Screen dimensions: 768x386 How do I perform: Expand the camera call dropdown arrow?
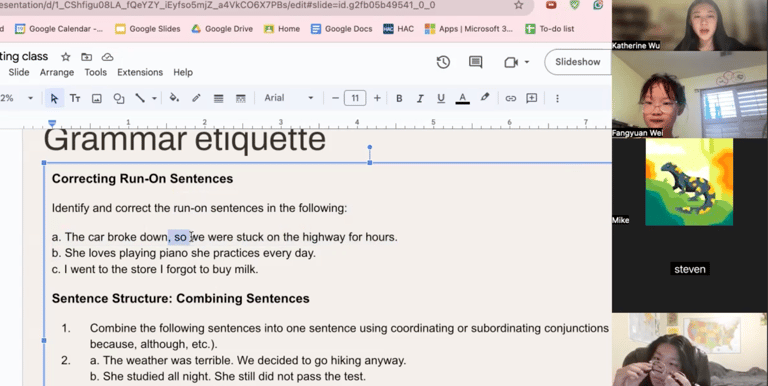click(x=527, y=62)
